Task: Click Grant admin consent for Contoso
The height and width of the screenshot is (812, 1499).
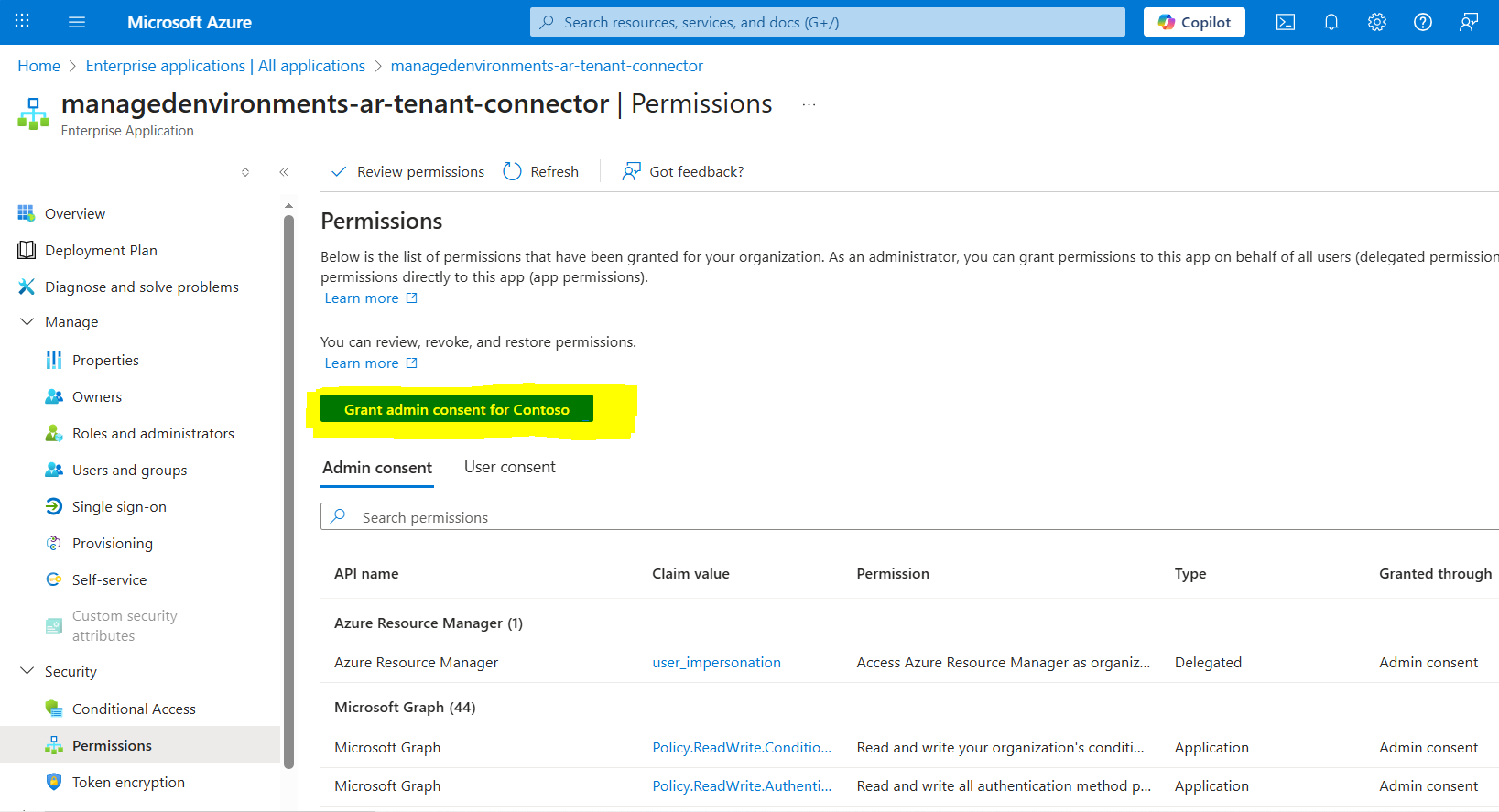Action: coord(457,409)
